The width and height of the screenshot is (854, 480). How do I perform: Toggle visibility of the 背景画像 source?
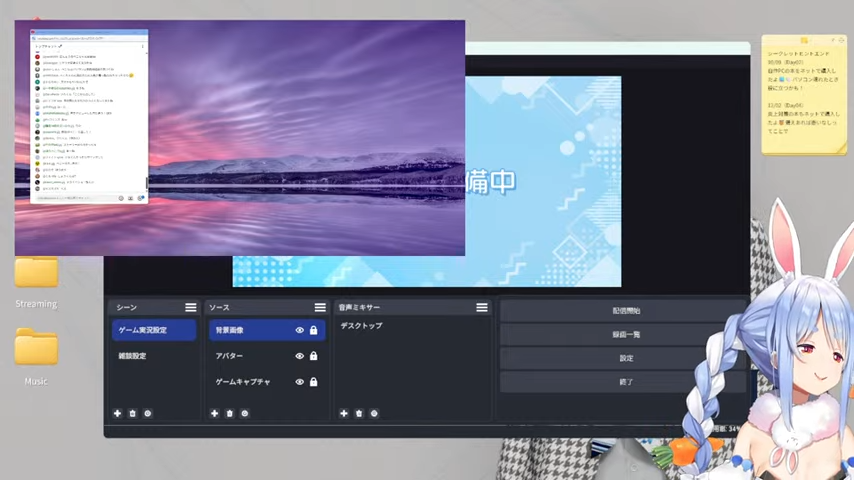point(300,330)
